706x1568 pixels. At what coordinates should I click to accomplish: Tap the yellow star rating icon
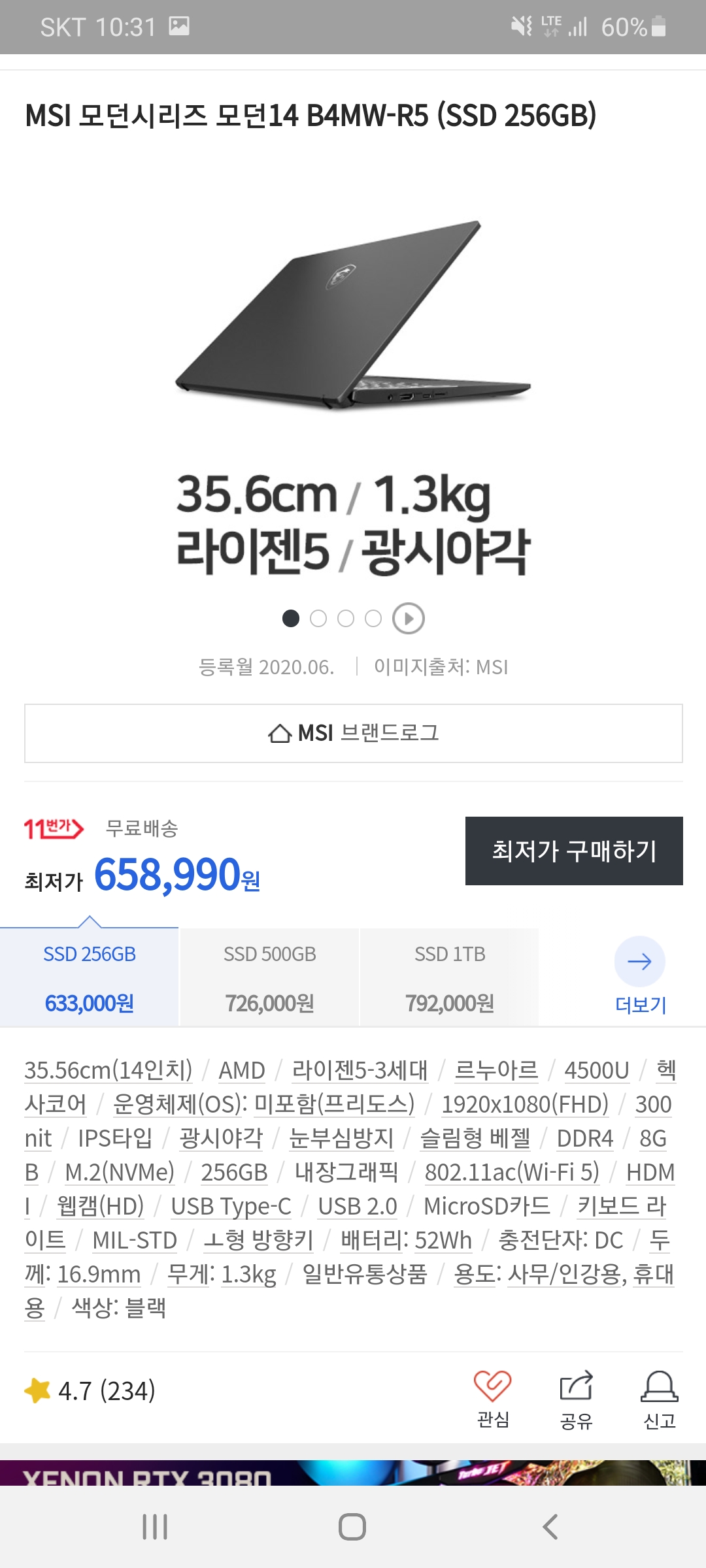click(37, 1390)
